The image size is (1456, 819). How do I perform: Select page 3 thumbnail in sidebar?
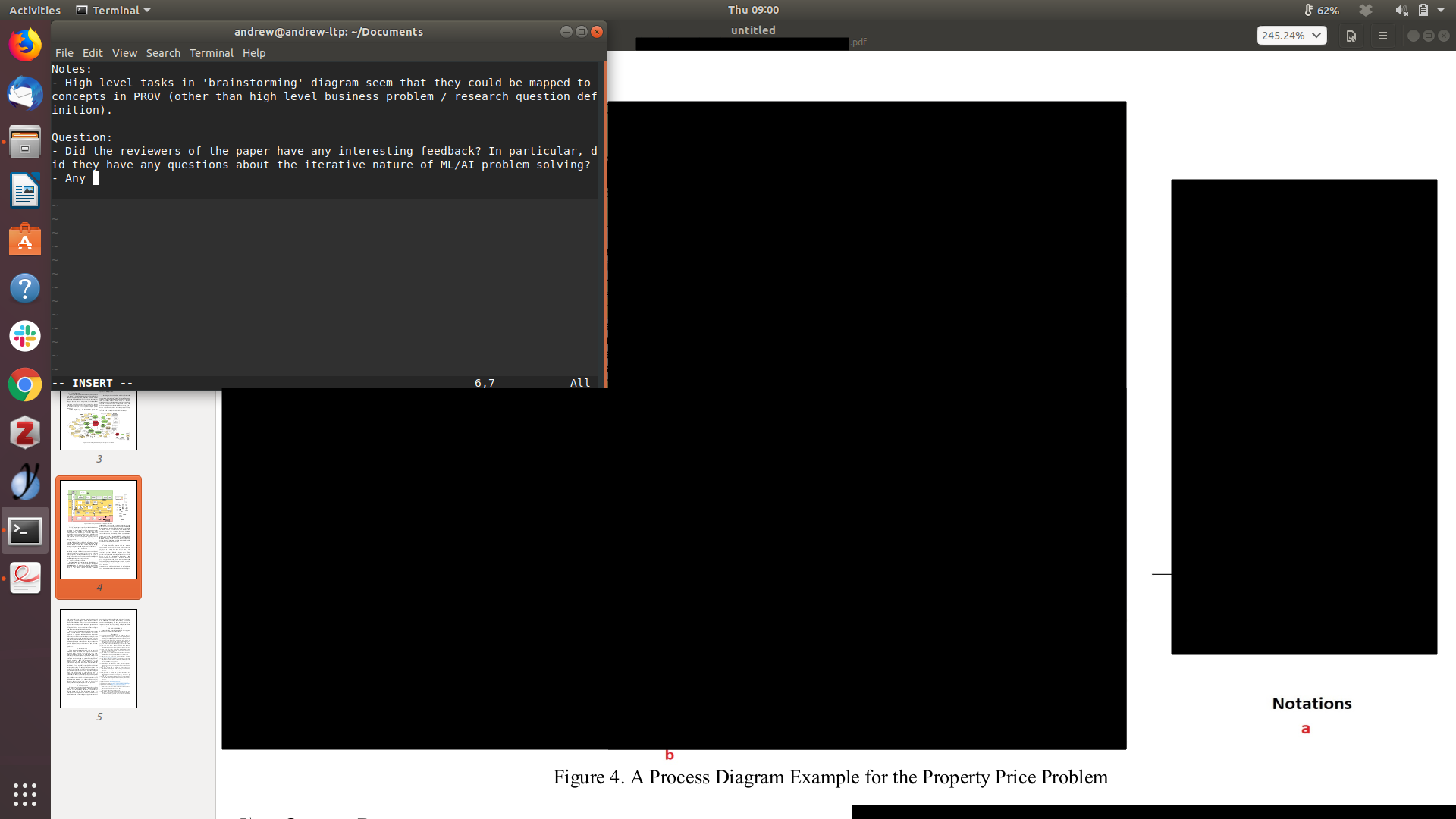coord(99,421)
